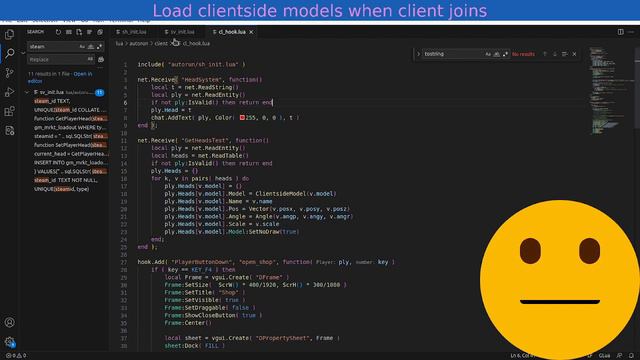Toggle Match Whole Word in sidebar search

point(91,47)
